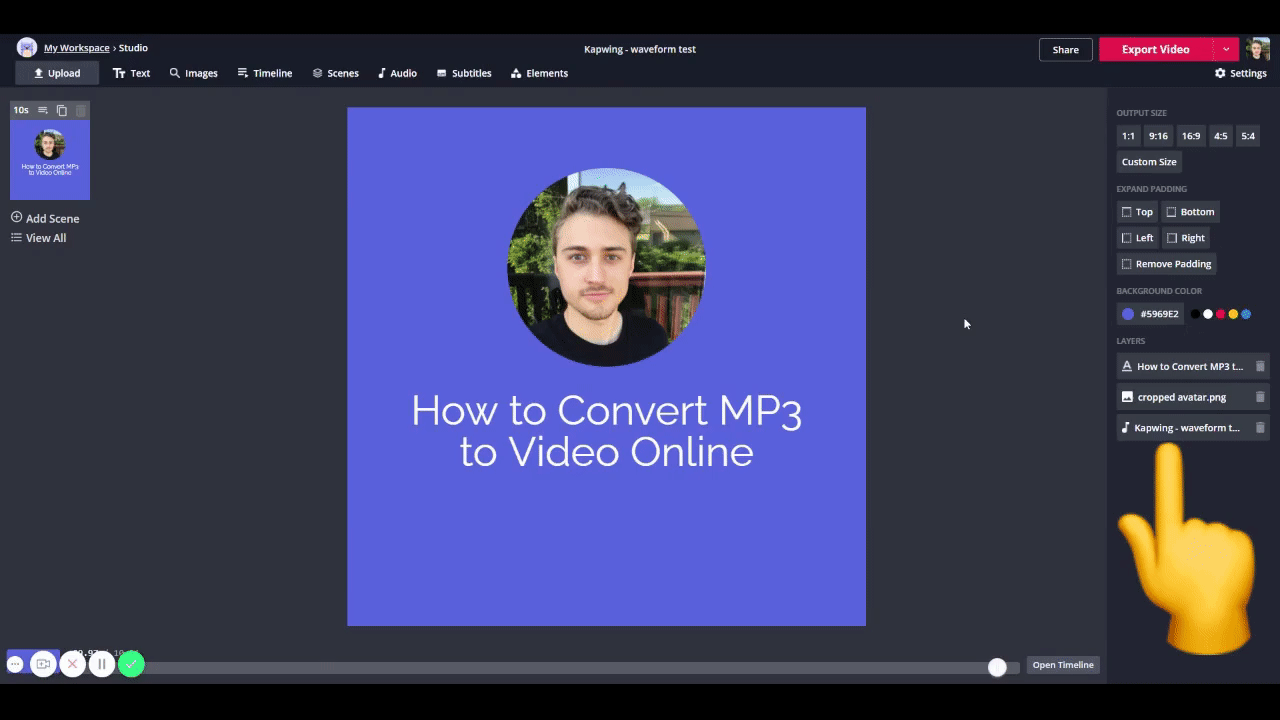Click the Share button
Viewport: 1280px width, 720px height.
[x=1065, y=49]
